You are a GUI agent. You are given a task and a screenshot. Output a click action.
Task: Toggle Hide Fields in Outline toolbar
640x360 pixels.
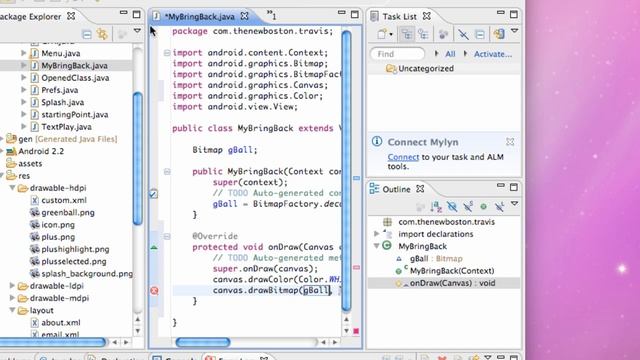(452, 207)
